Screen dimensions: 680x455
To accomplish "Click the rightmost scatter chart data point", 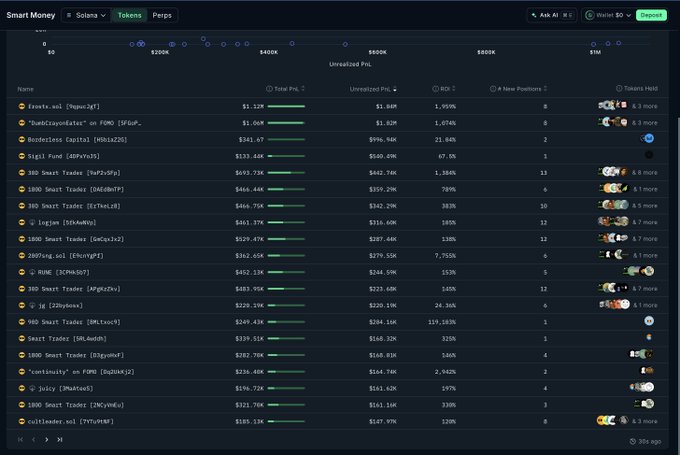I will (619, 43).
